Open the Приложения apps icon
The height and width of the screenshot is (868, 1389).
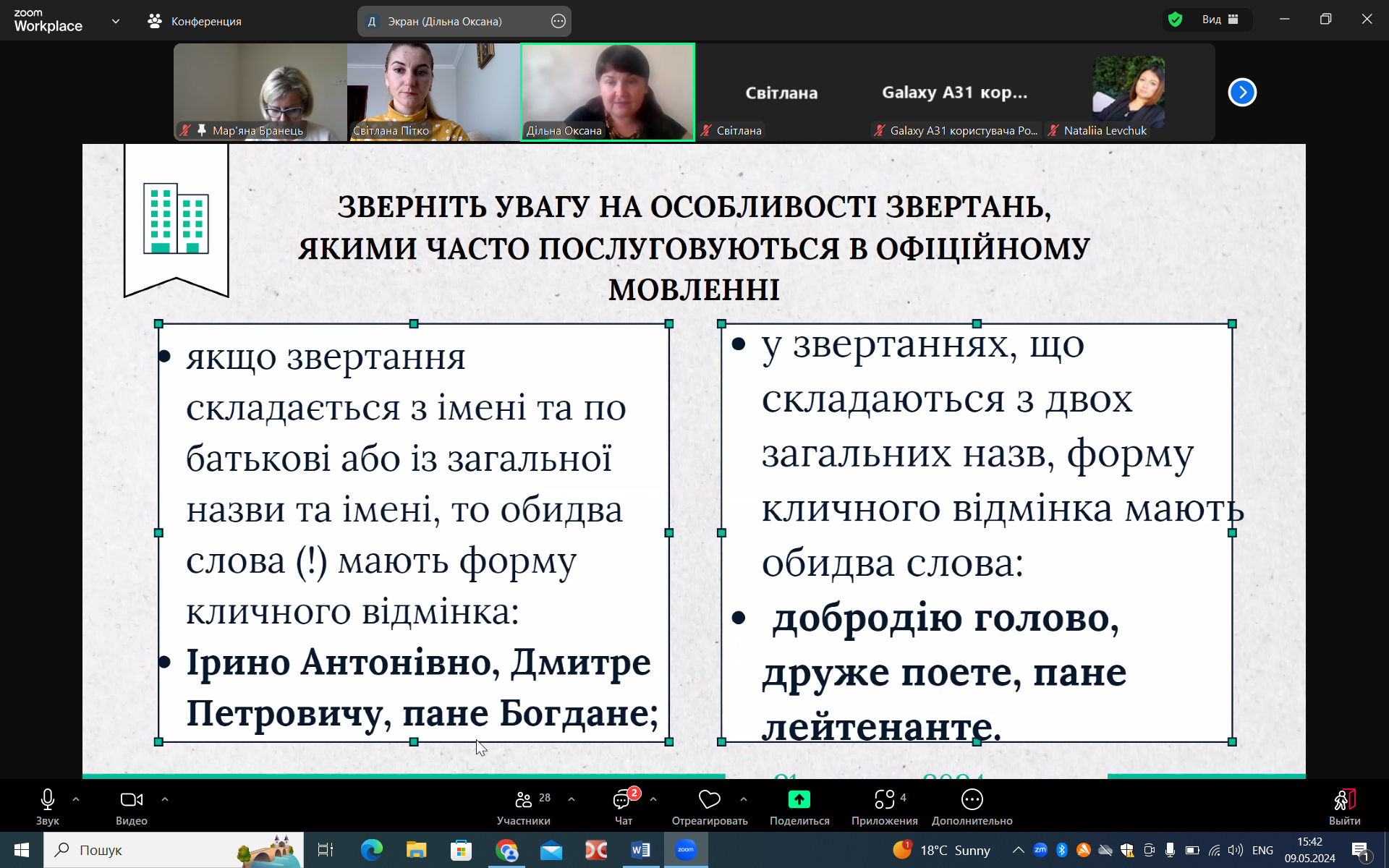click(x=884, y=799)
